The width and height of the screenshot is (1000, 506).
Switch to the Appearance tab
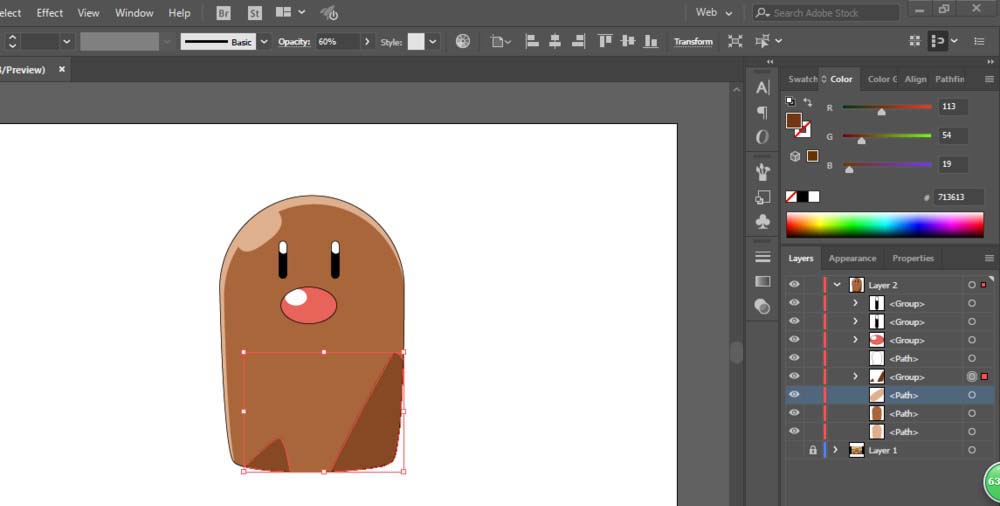tap(852, 258)
